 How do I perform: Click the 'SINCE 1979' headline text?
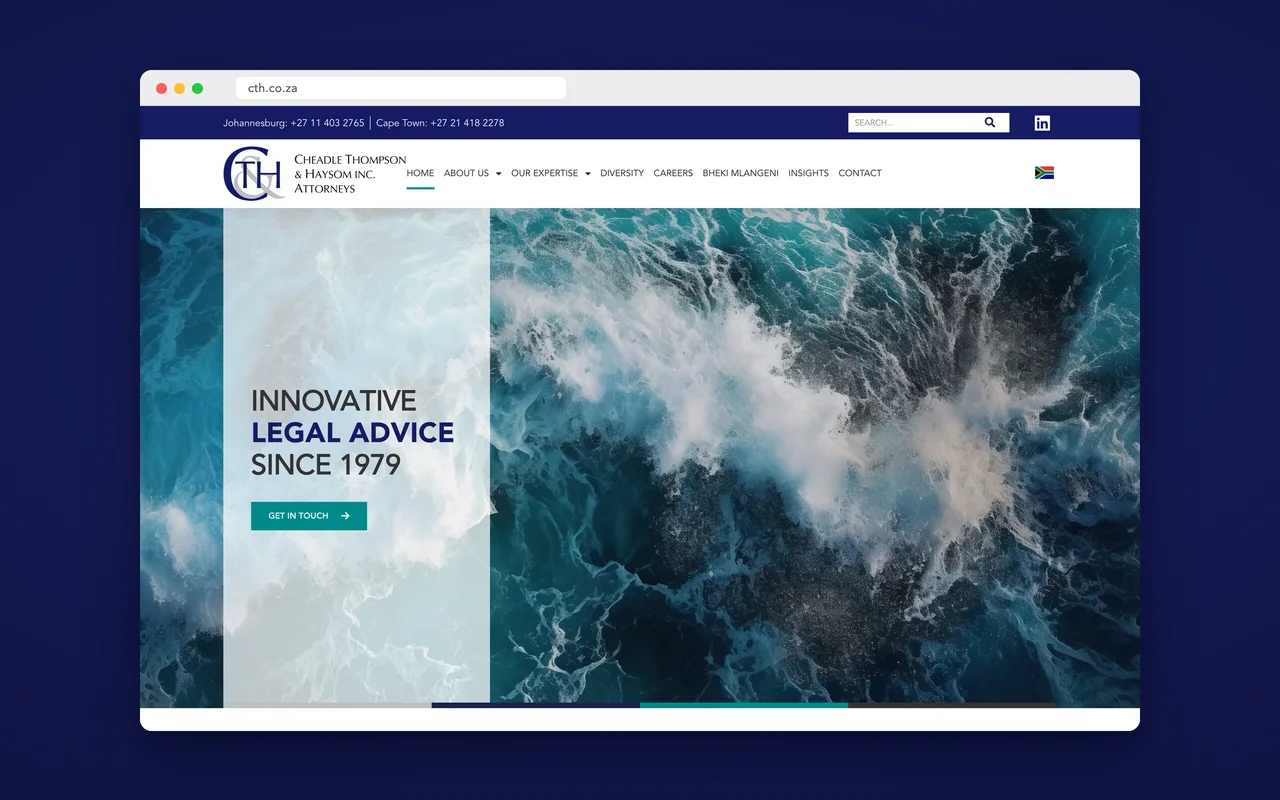pos(326,465)
